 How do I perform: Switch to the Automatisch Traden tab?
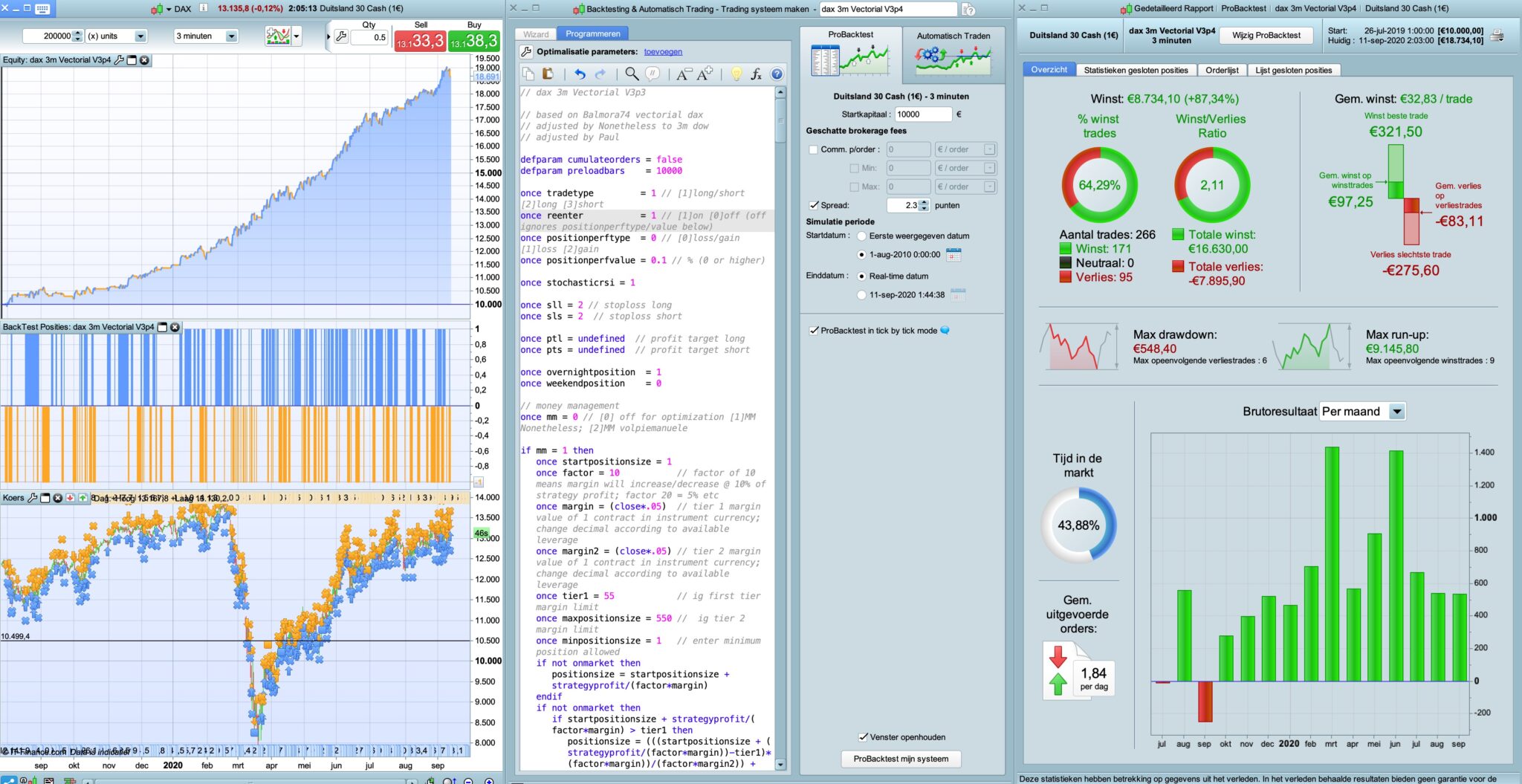pyautogui.click(x=953, y=54)
